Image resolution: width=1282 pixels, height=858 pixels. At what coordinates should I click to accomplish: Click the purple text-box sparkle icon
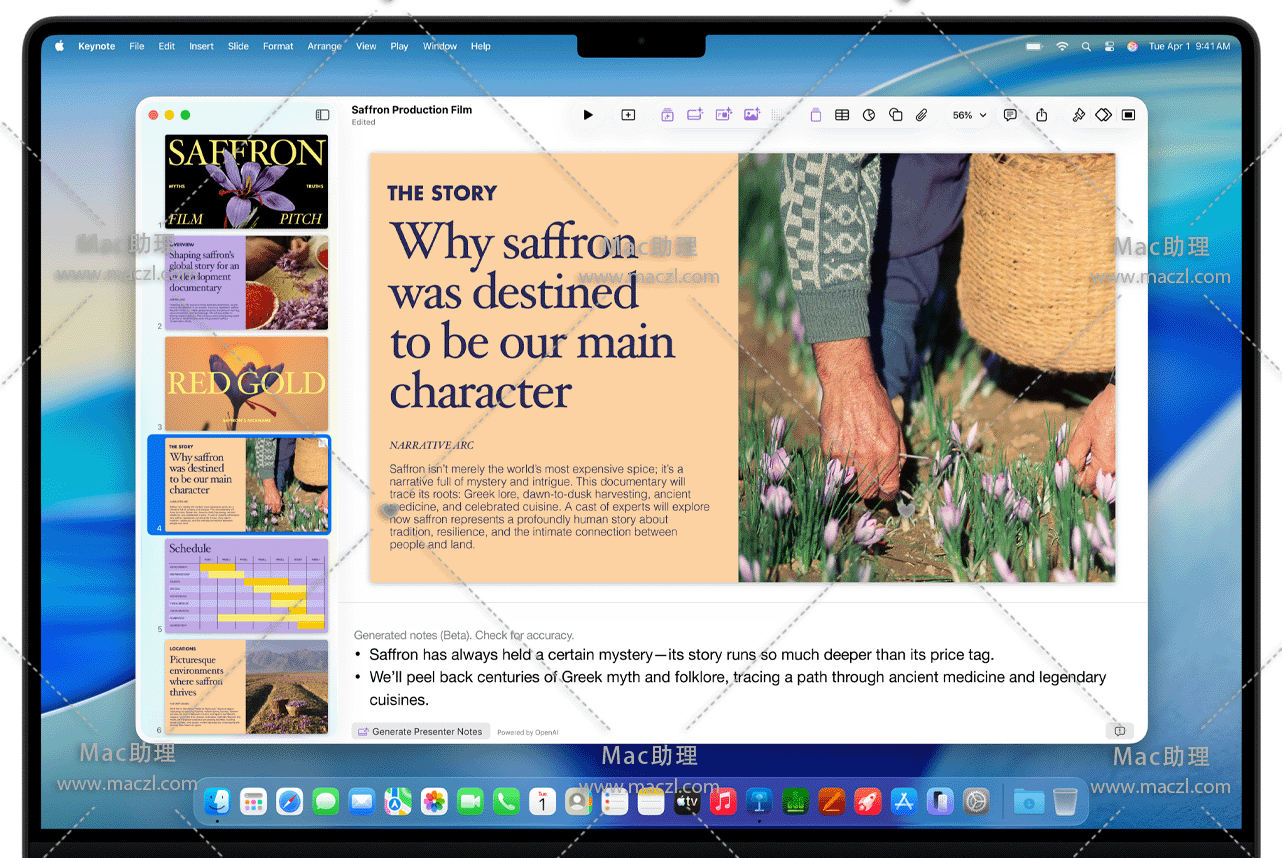pyautogui.click(x=724, y=115)
